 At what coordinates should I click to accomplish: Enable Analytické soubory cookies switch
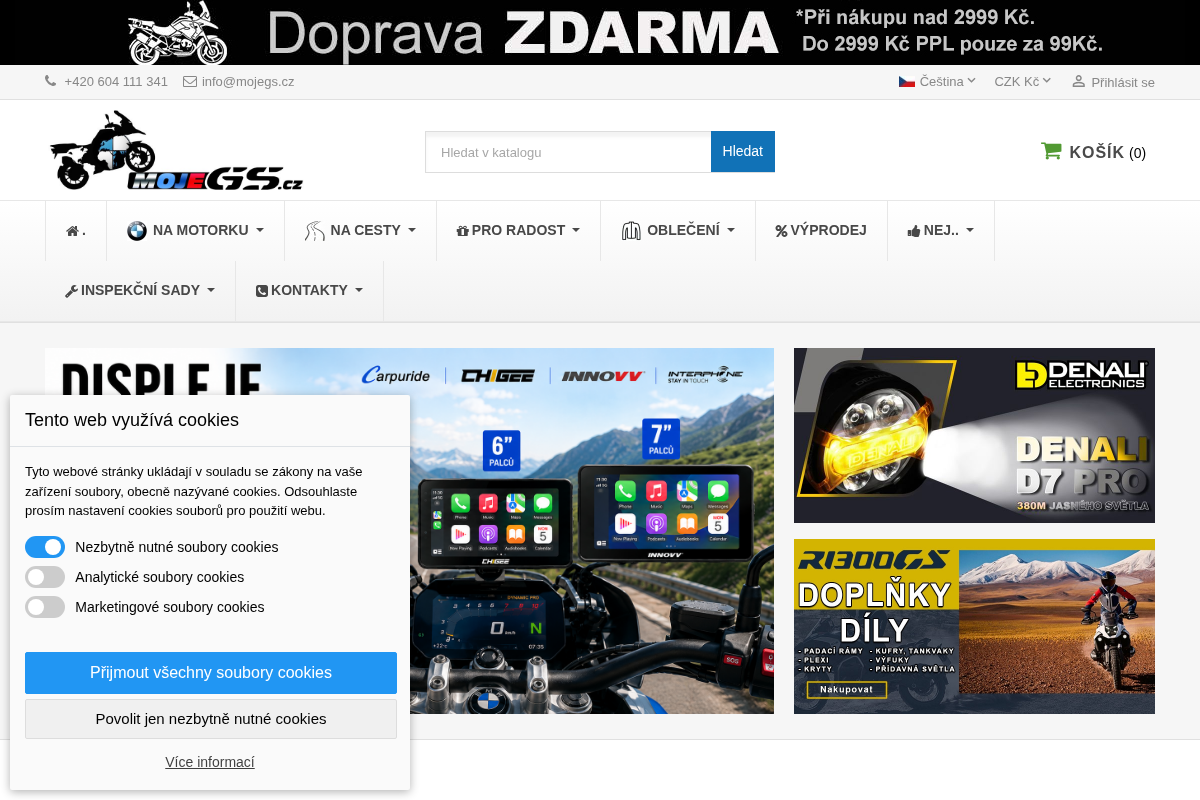[x=45, y=577]
